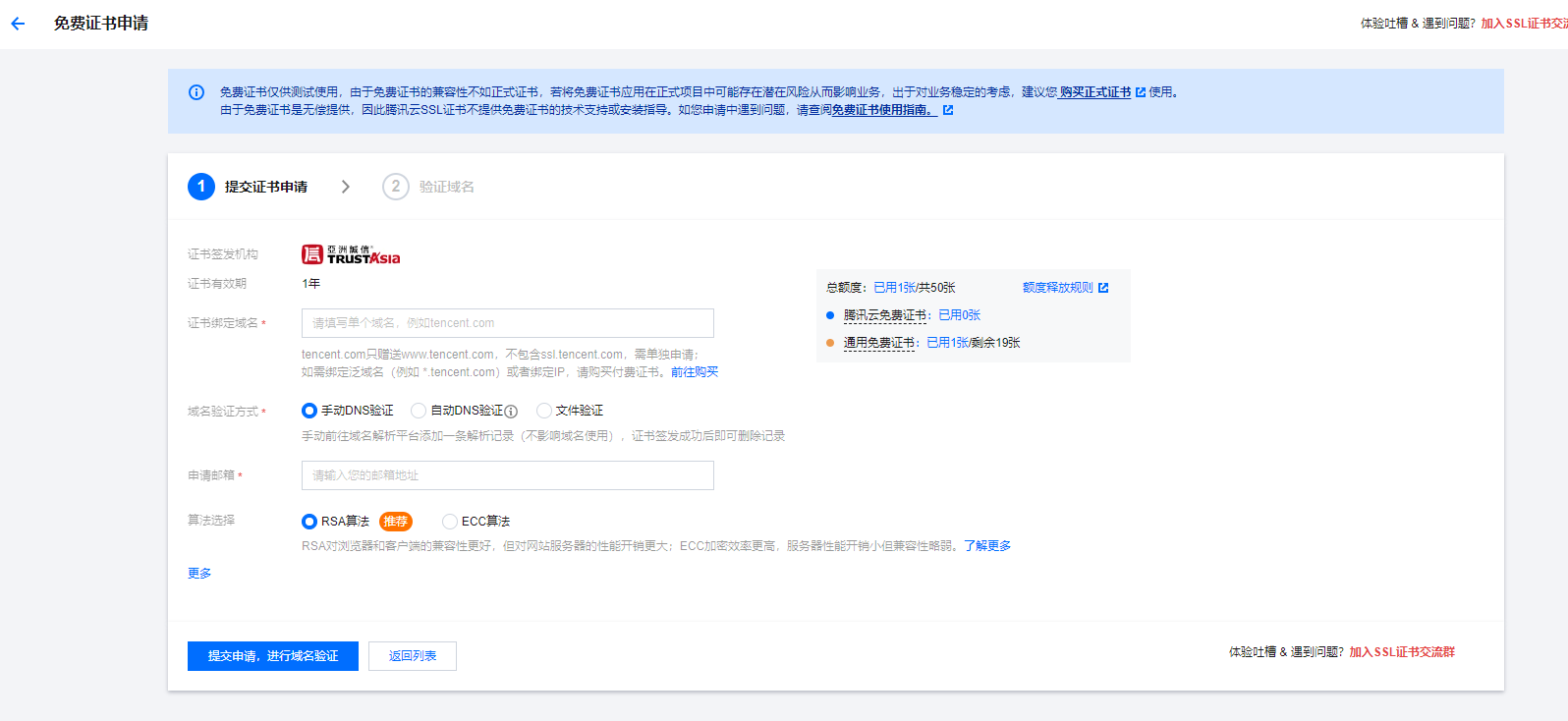Click the chevron between the steps

[345, 187]
